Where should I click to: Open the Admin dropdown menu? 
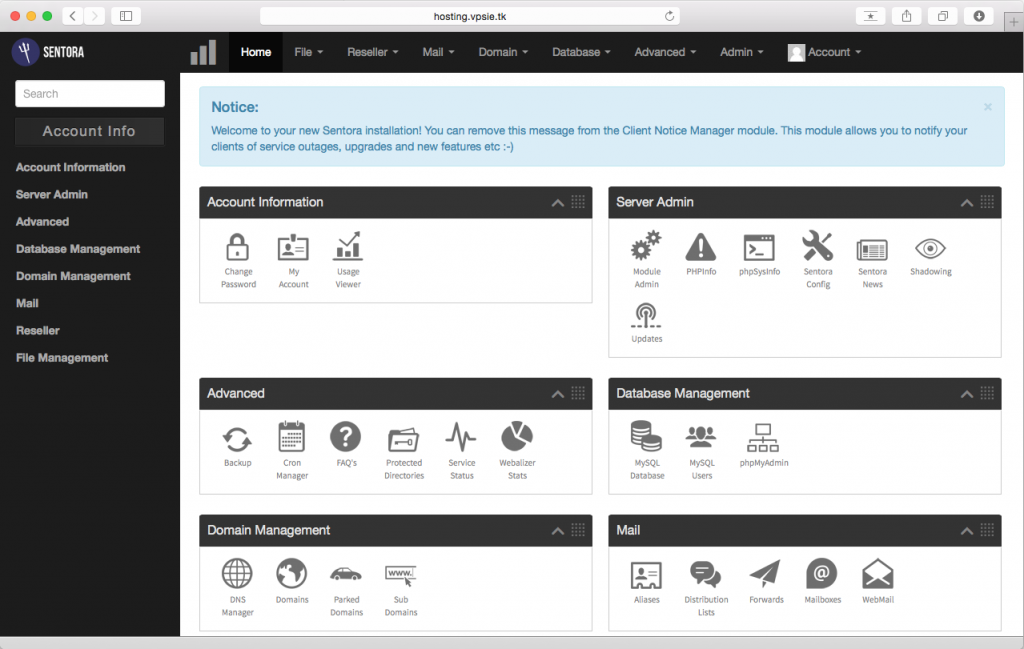[x=741, y=52]
